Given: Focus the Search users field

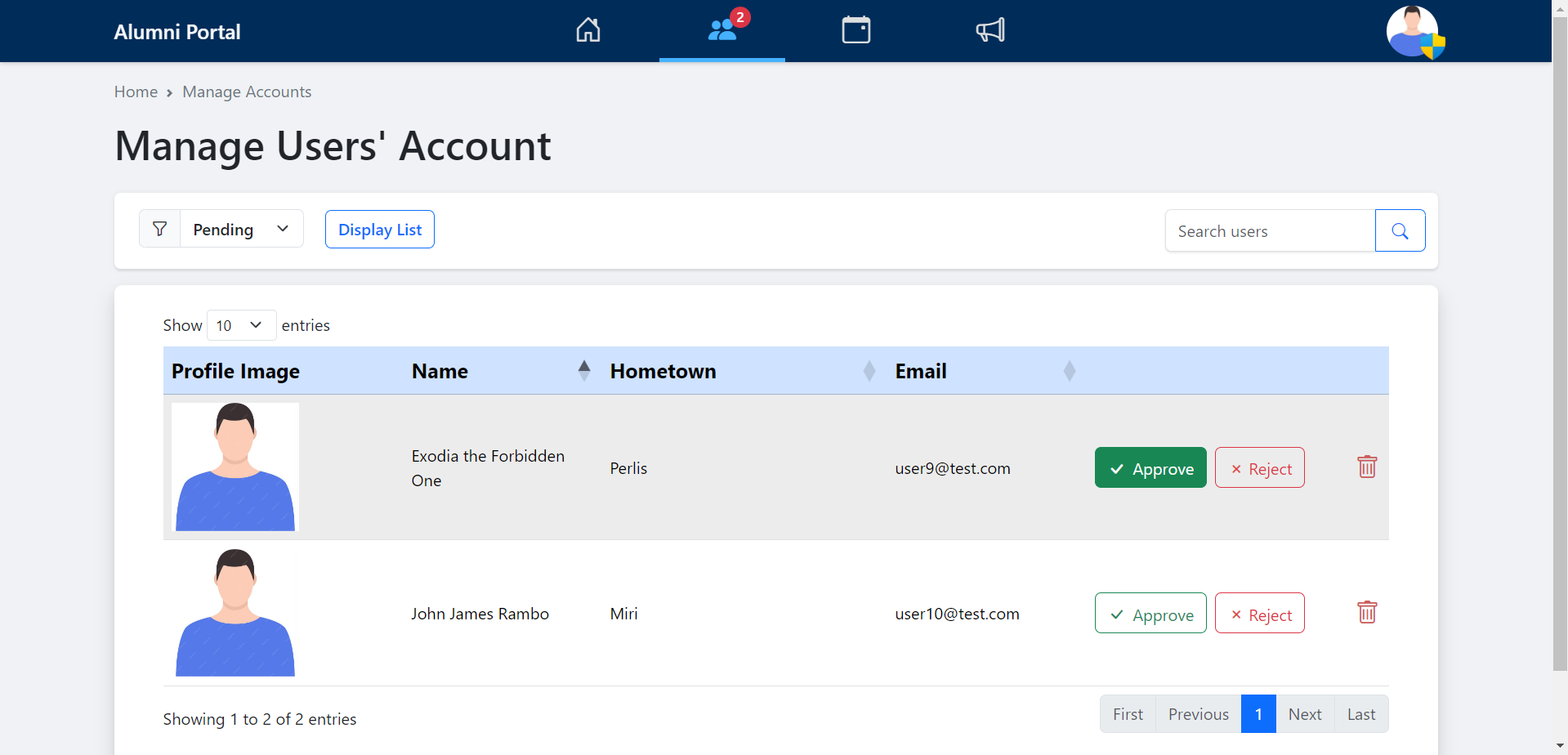Looking at the screenshot, I should tap(1271, 230).
